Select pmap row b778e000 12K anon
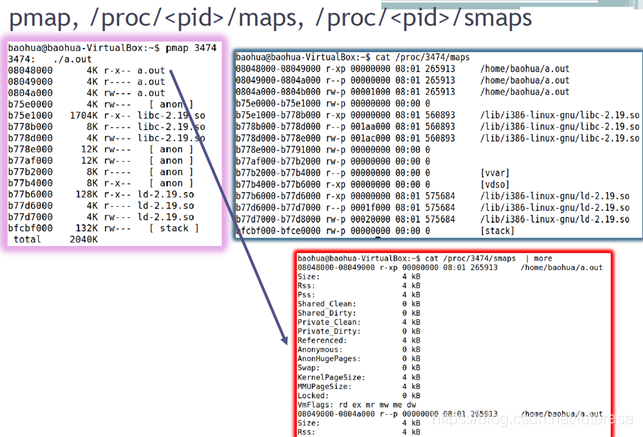 coord(100,149)
